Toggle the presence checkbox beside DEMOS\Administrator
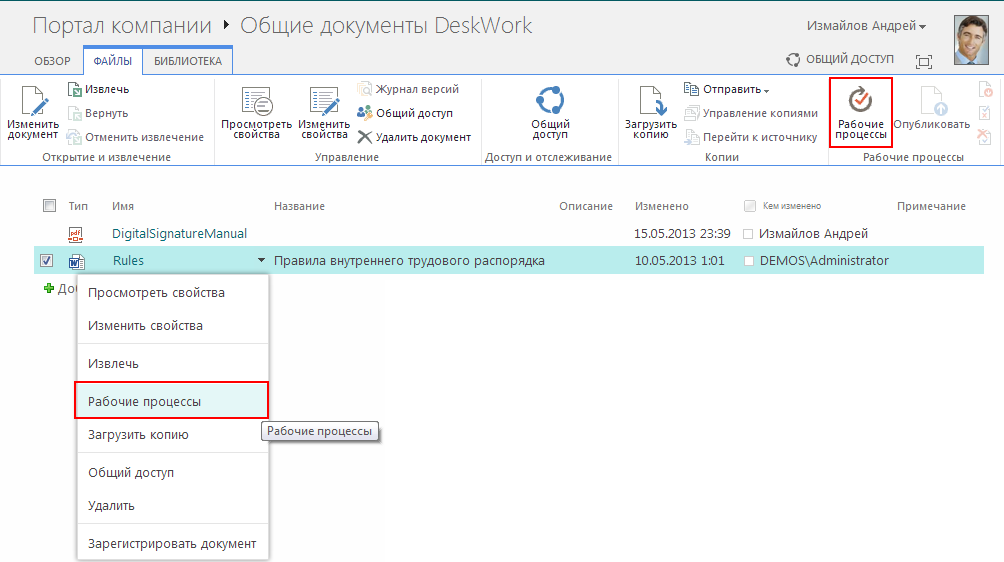This screenshot has height=562, width=1004. [749, 261]
